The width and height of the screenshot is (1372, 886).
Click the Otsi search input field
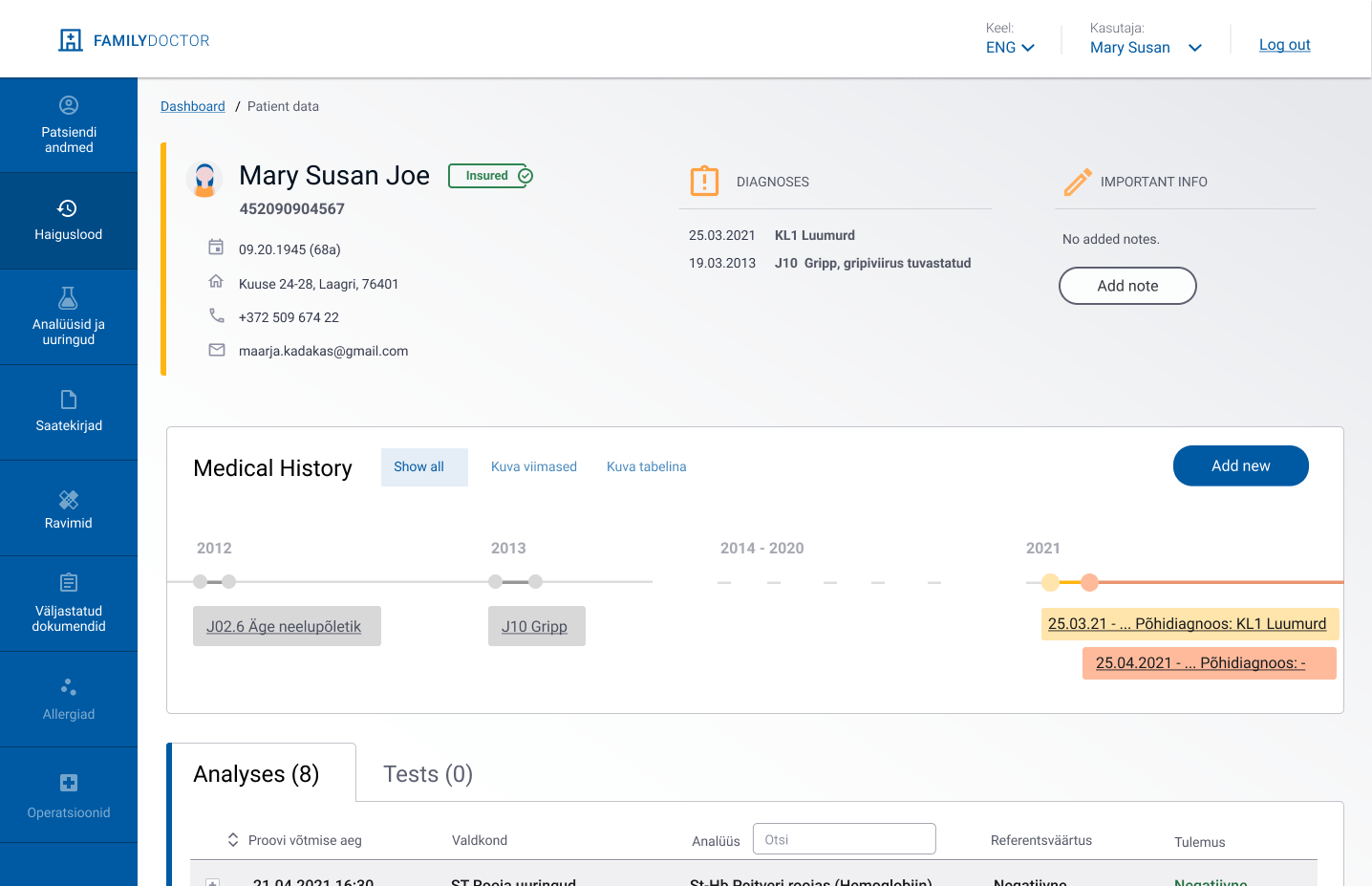tap(844, 839)
